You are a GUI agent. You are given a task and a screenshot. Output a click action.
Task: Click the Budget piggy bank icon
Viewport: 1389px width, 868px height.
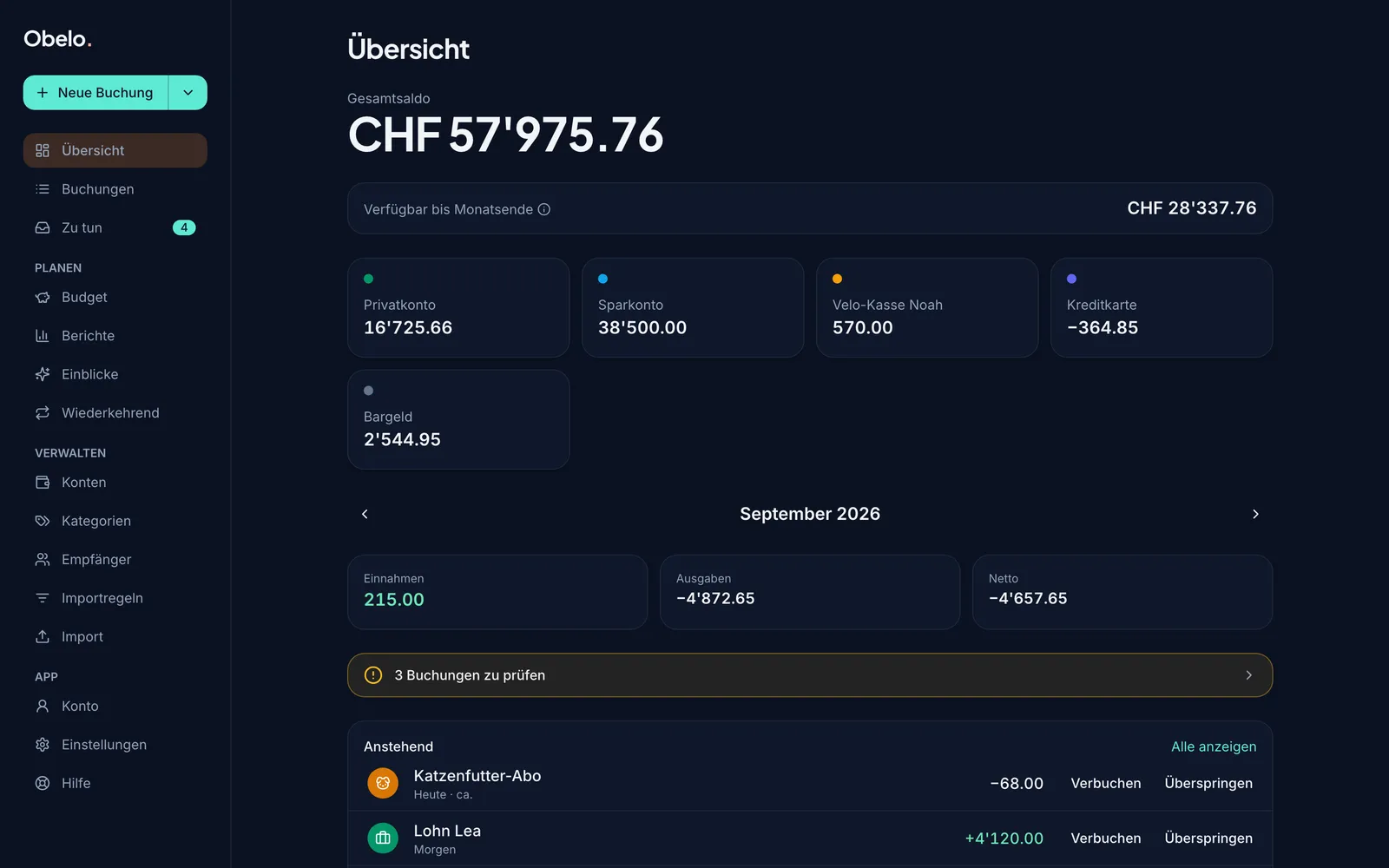[x=42, y=297]
